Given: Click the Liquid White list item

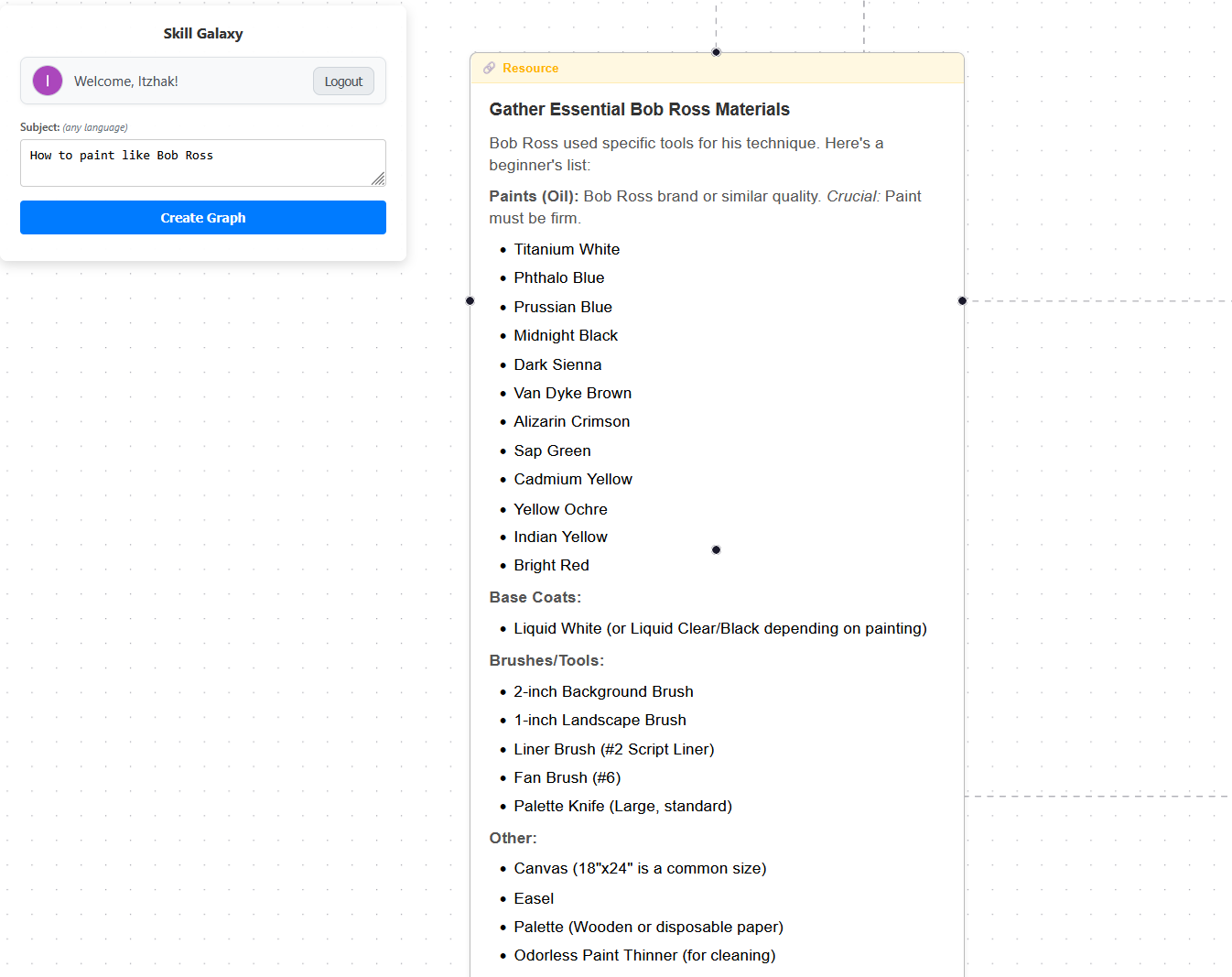Looking at the screenshot, I should (x=720, y=628).
